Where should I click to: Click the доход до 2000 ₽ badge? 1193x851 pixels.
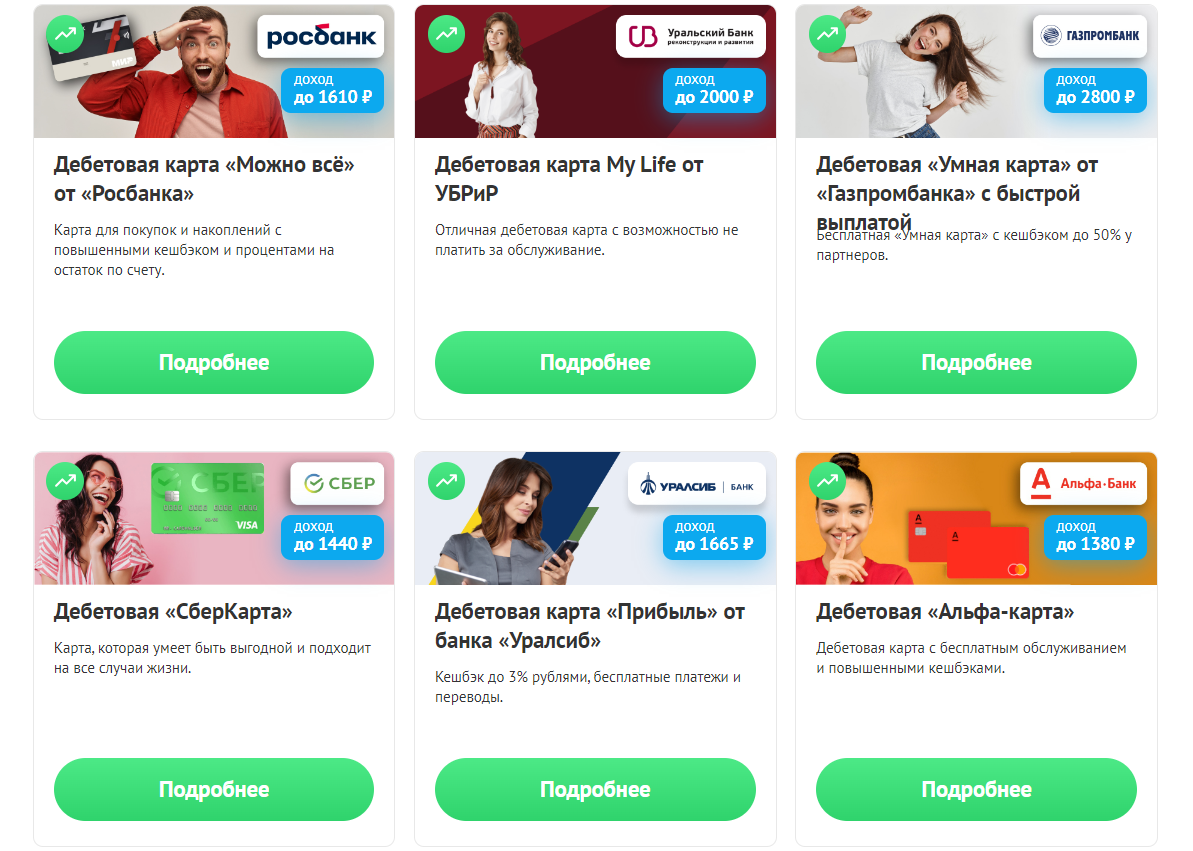[x=714, y=90]
